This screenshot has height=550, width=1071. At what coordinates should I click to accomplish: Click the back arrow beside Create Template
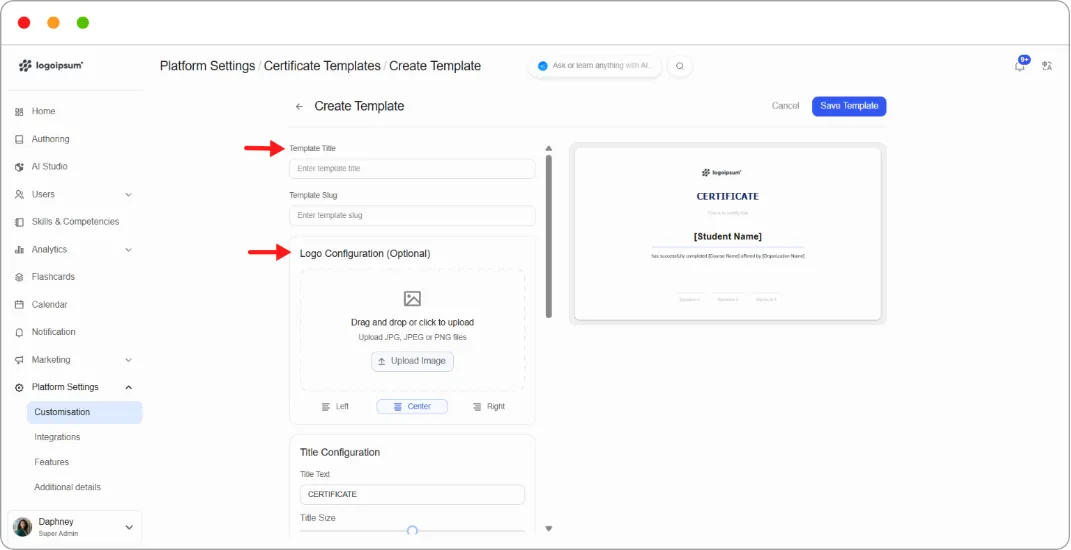(x=299, y=107)
